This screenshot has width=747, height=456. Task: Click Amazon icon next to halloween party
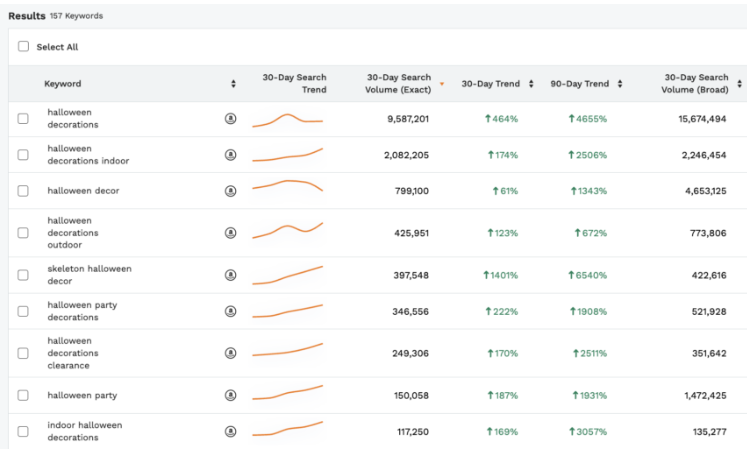tap(230, 395)
